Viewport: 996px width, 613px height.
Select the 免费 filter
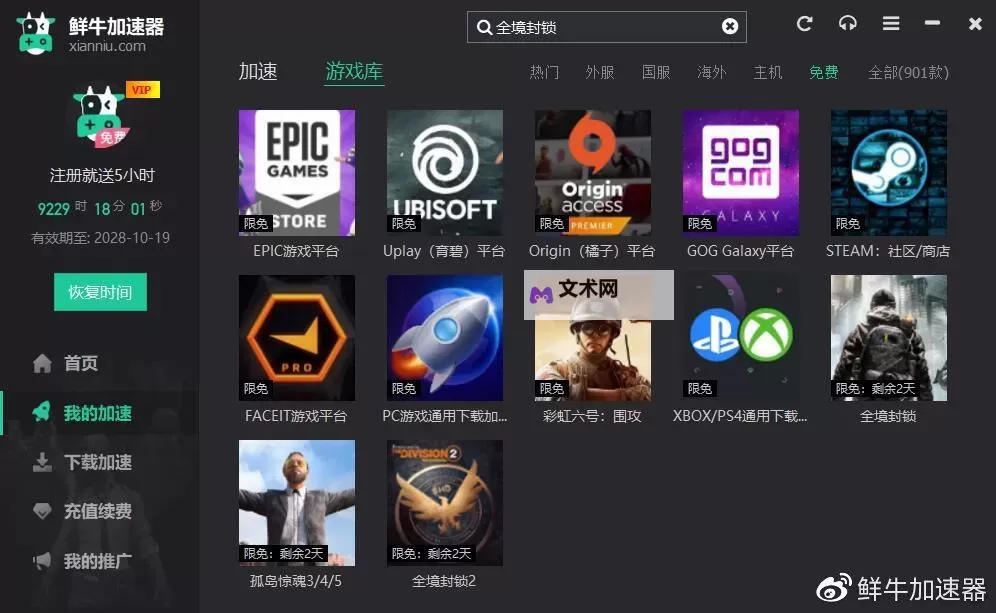click(823, 72)
